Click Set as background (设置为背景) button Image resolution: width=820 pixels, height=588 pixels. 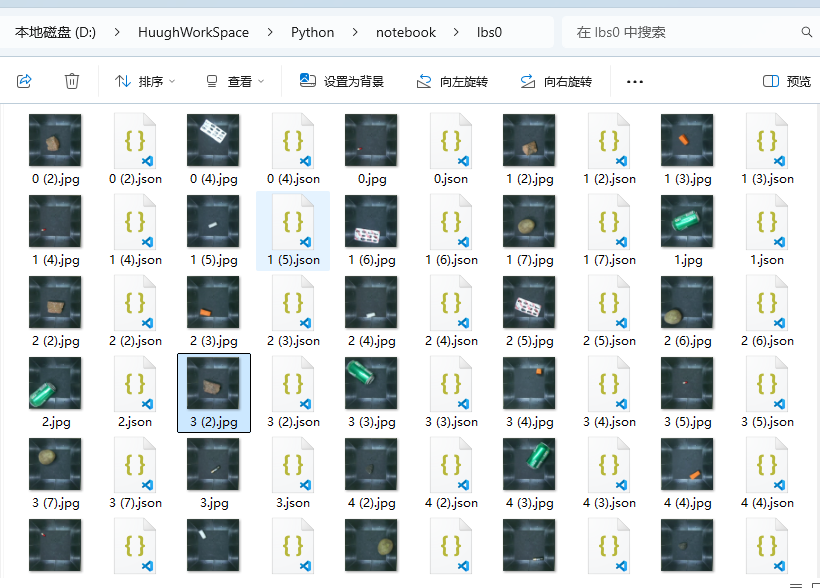342,81
